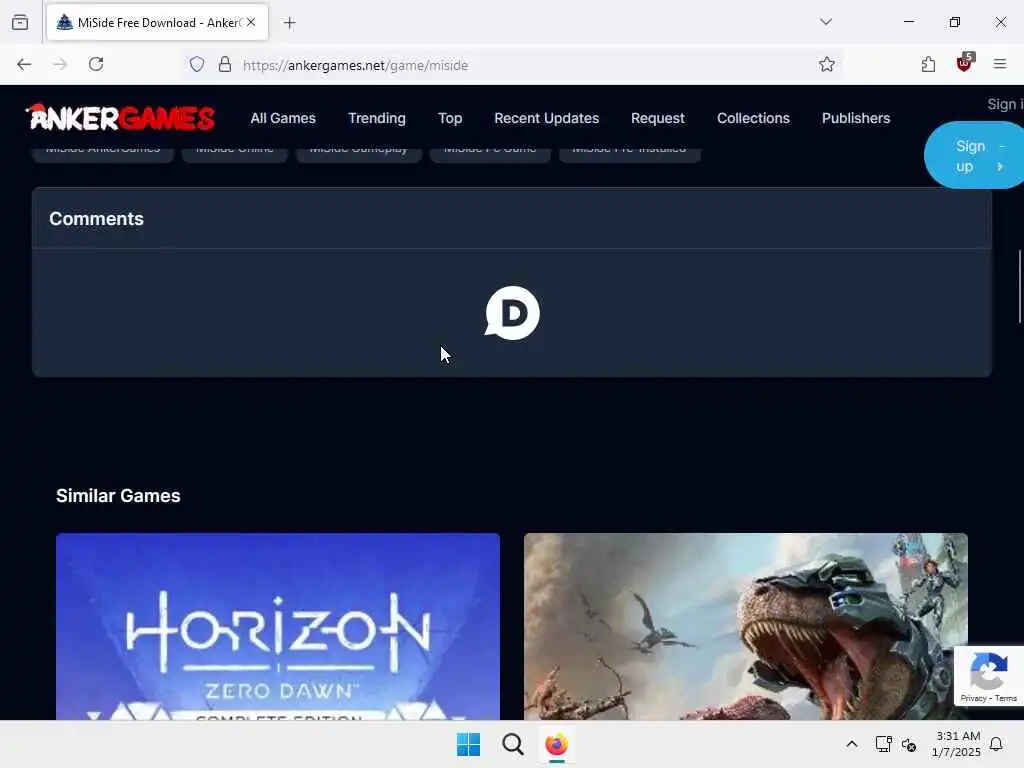This screenshot has height=768, width=1024.
Task: Reload the current page
Action: pyautogui.click(x=96, y=64)
